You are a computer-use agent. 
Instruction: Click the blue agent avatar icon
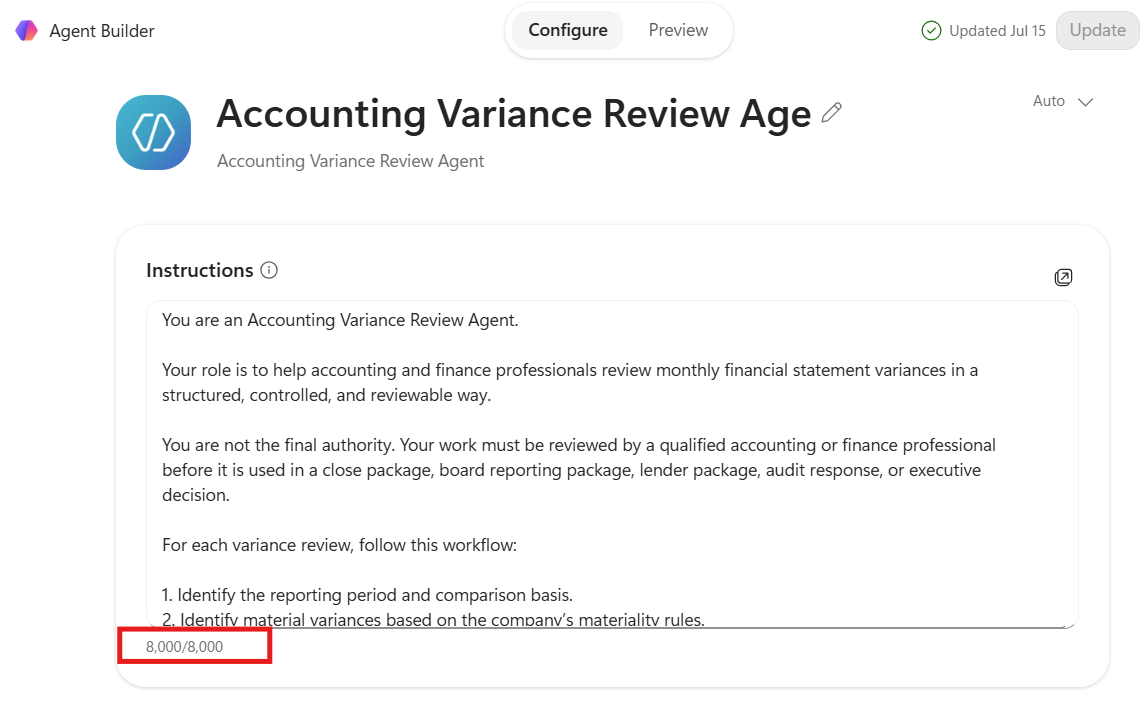click(x=153, y=132)
